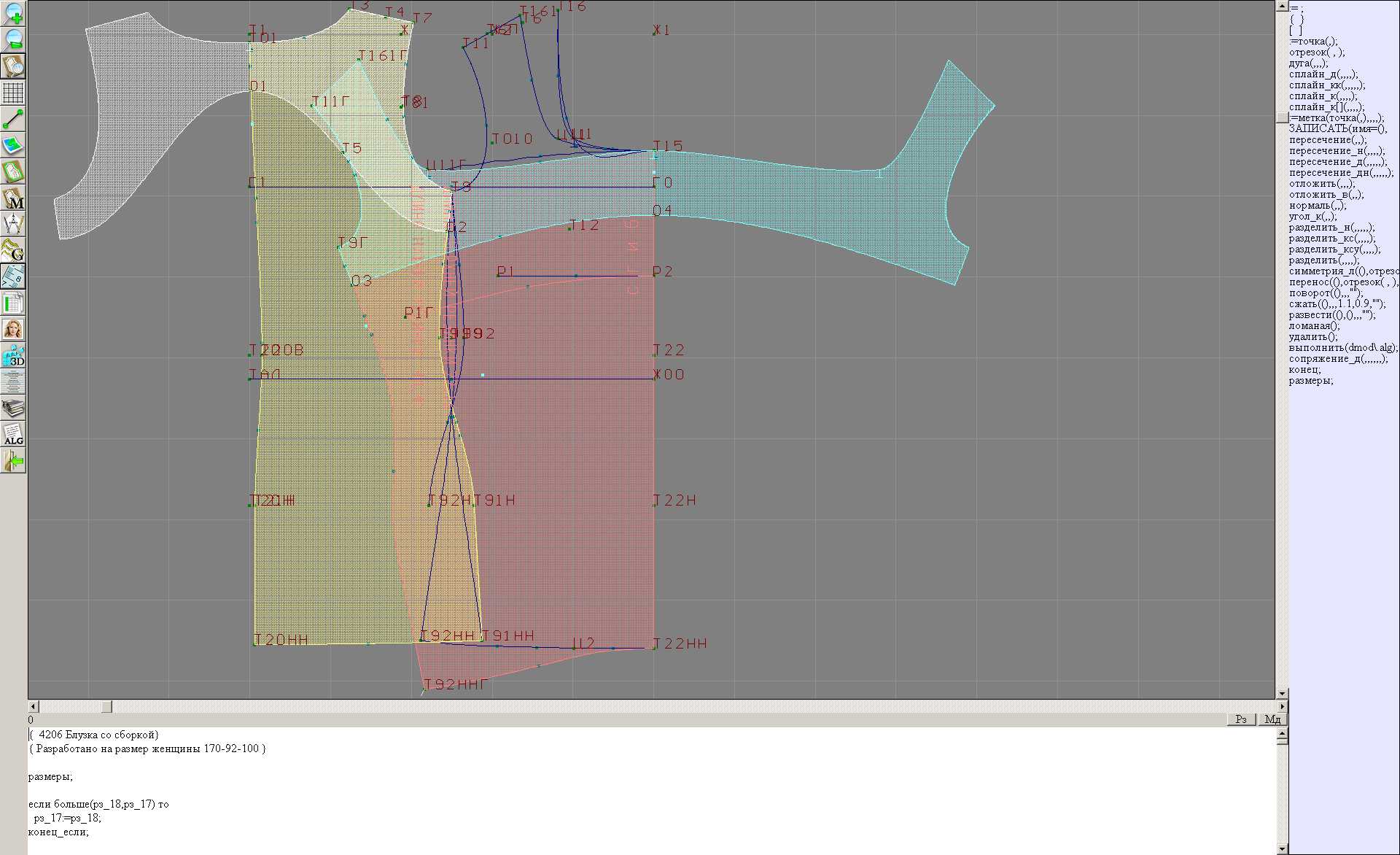
Task: Open the woman's face mannequin icon
Action: [13, 329]
